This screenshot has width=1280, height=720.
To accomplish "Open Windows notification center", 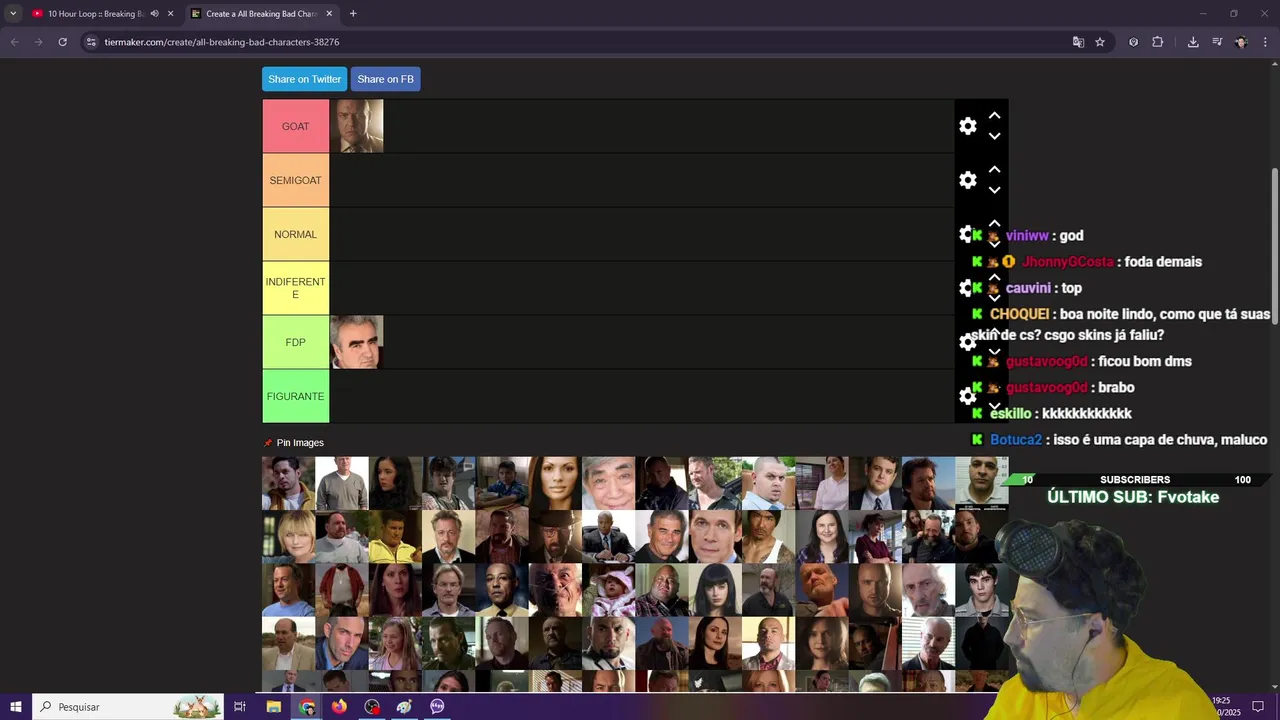I will [1258, 707].
